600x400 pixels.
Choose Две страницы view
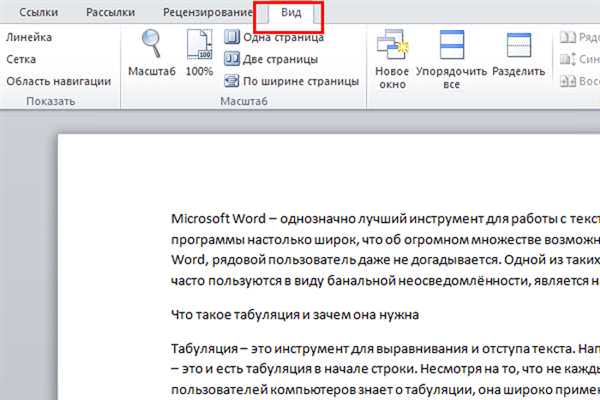(x=271, y=59)
